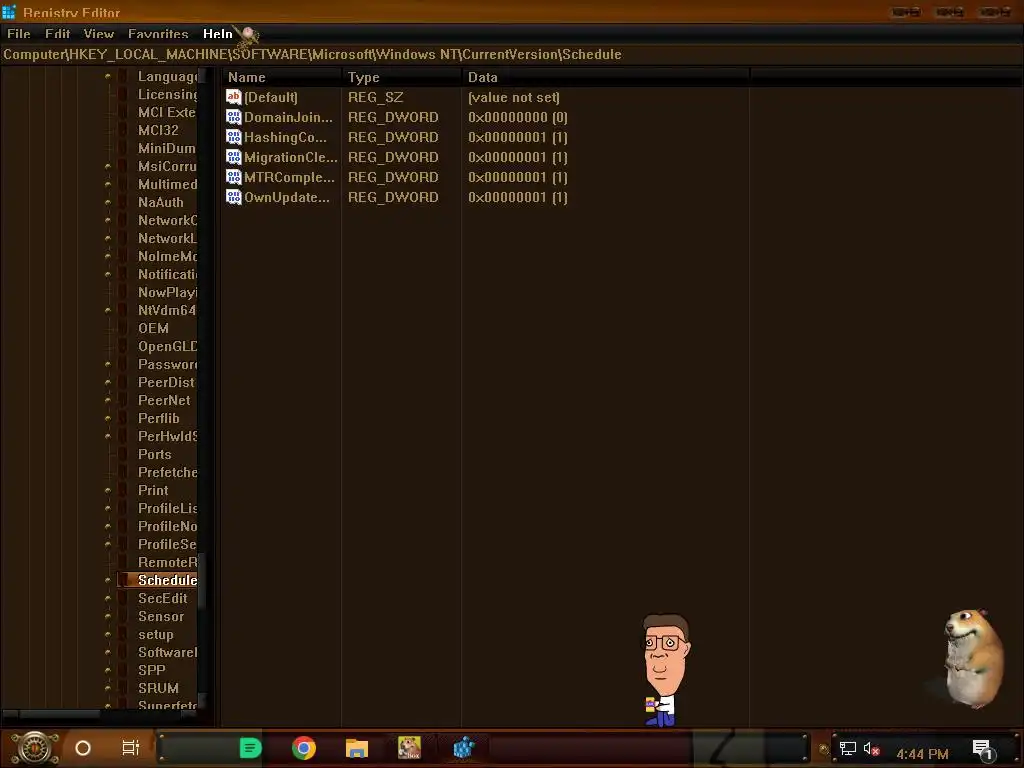This screenshot has height=768, width=1024.
Task: Click the registry path address bar
Action: pos(512,54)
